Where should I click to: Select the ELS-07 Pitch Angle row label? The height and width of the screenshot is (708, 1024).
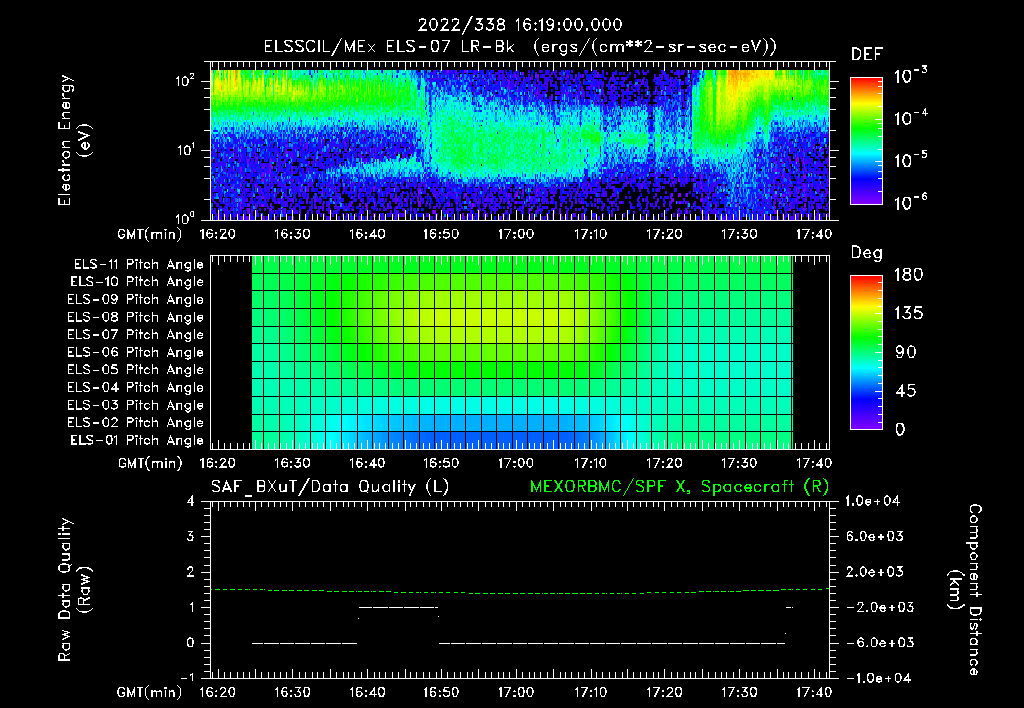click(136, 335)
